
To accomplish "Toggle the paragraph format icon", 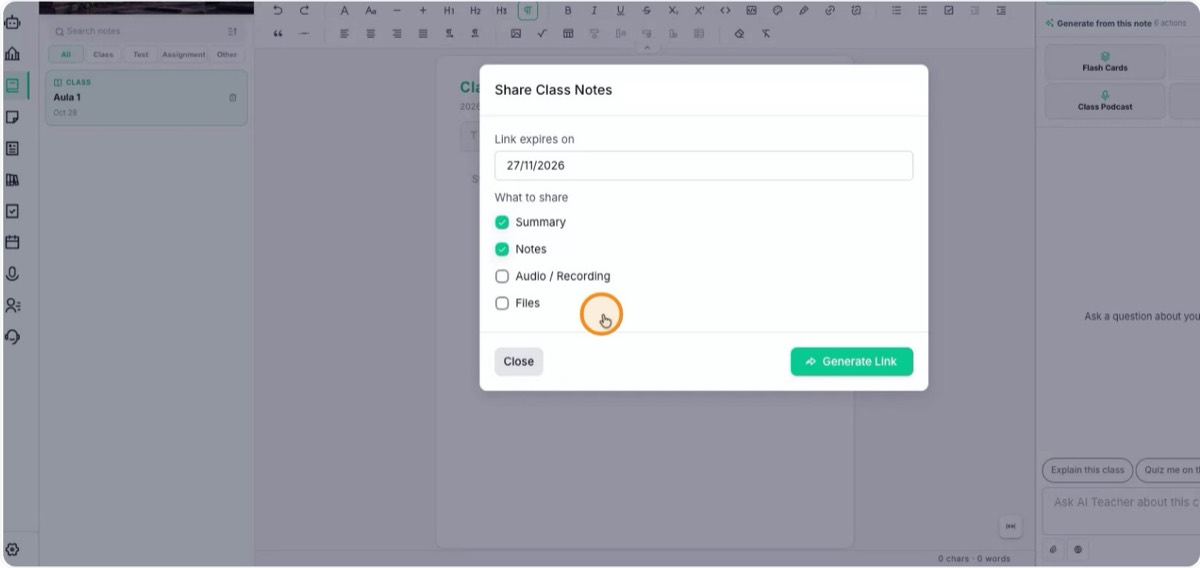I will 527,10.
